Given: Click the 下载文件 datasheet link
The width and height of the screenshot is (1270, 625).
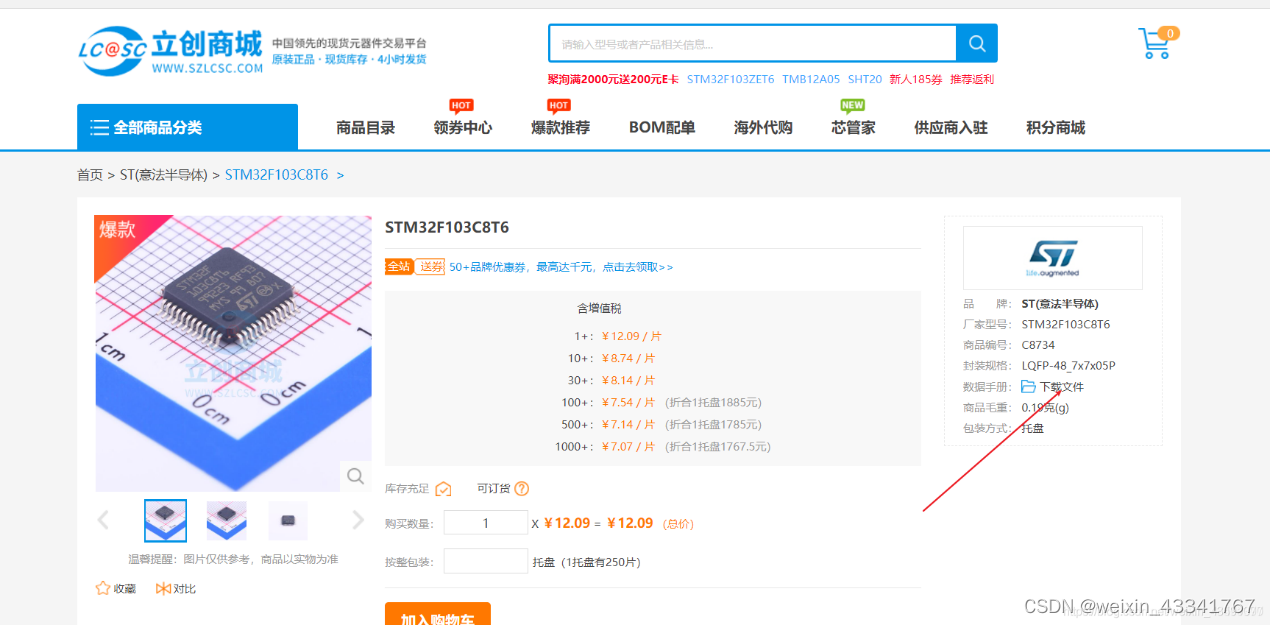Looking at the screenshot, I should point(1062,387).
